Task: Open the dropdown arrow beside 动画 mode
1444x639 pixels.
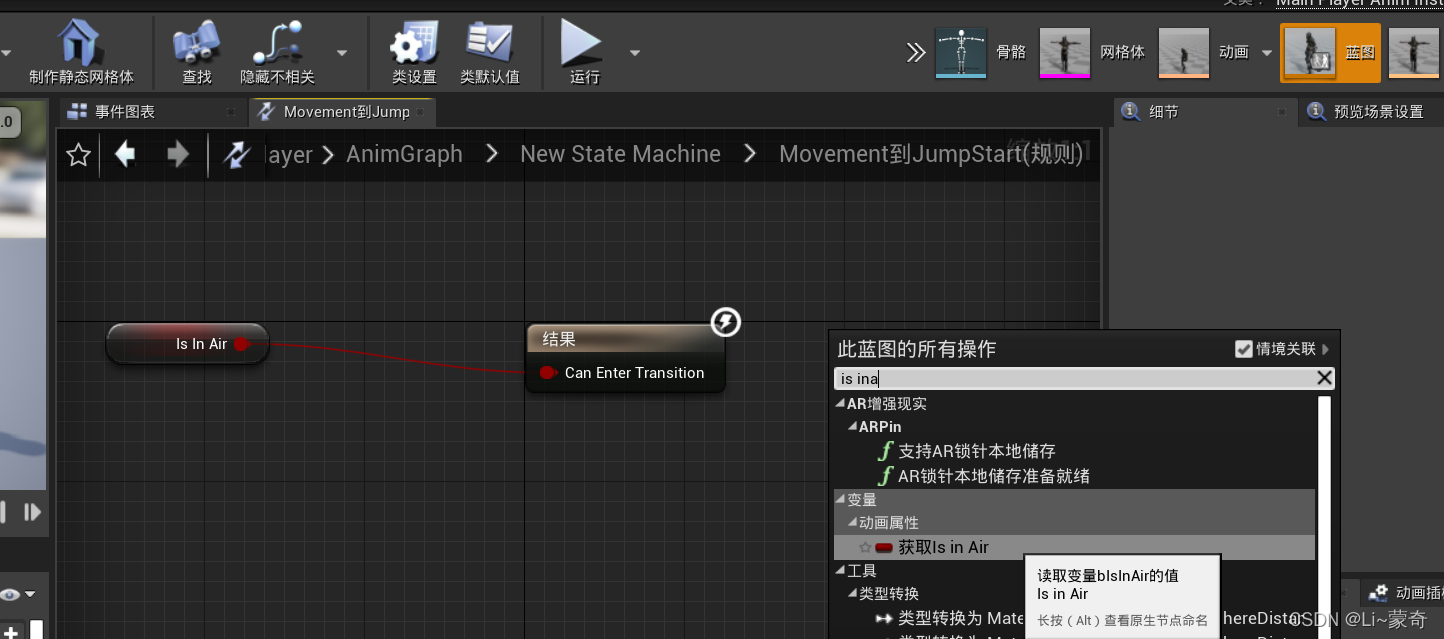Action: 1267,53
